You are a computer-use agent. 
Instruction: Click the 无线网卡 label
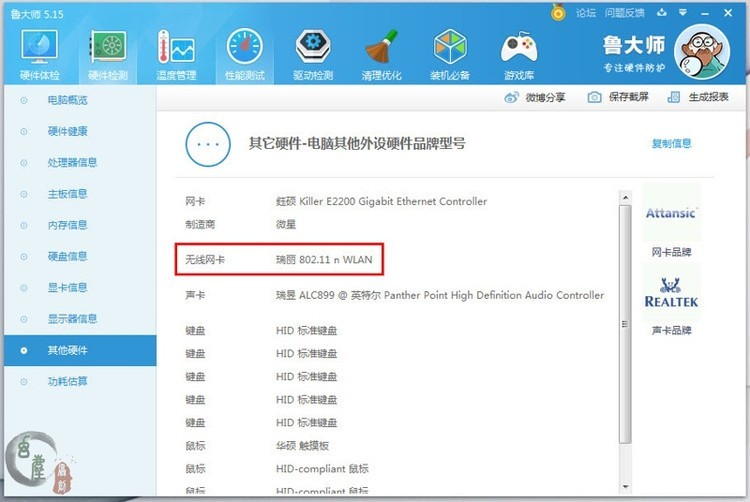coord(205,260)
